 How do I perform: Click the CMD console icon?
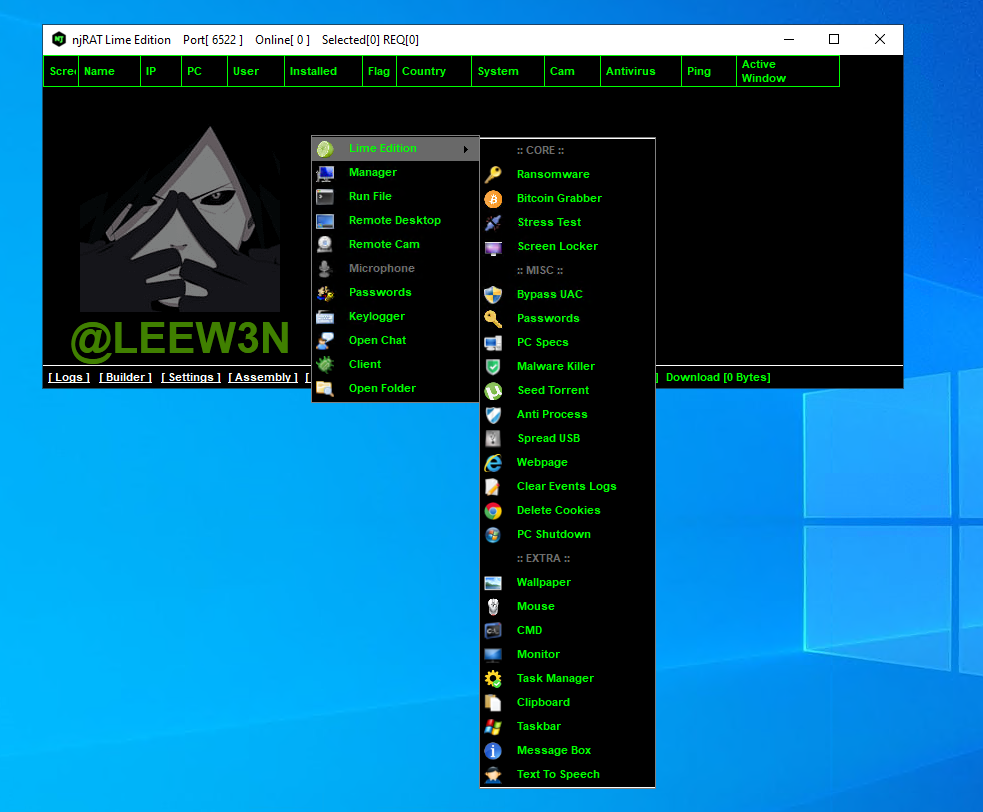[493, 630]
